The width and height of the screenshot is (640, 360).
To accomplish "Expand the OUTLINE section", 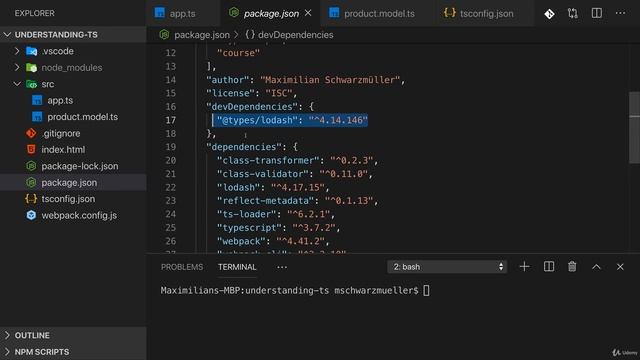I will (x=73, y=335).
